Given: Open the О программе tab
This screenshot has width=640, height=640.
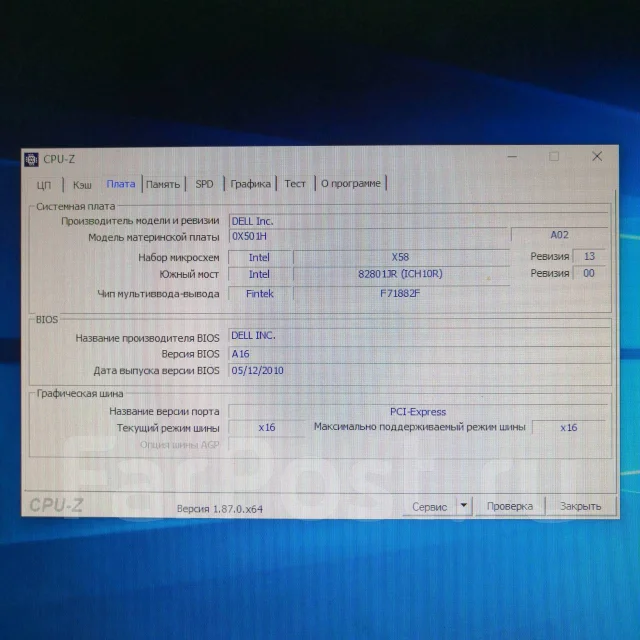Looking at the screenshot, I should coord(351,183).
